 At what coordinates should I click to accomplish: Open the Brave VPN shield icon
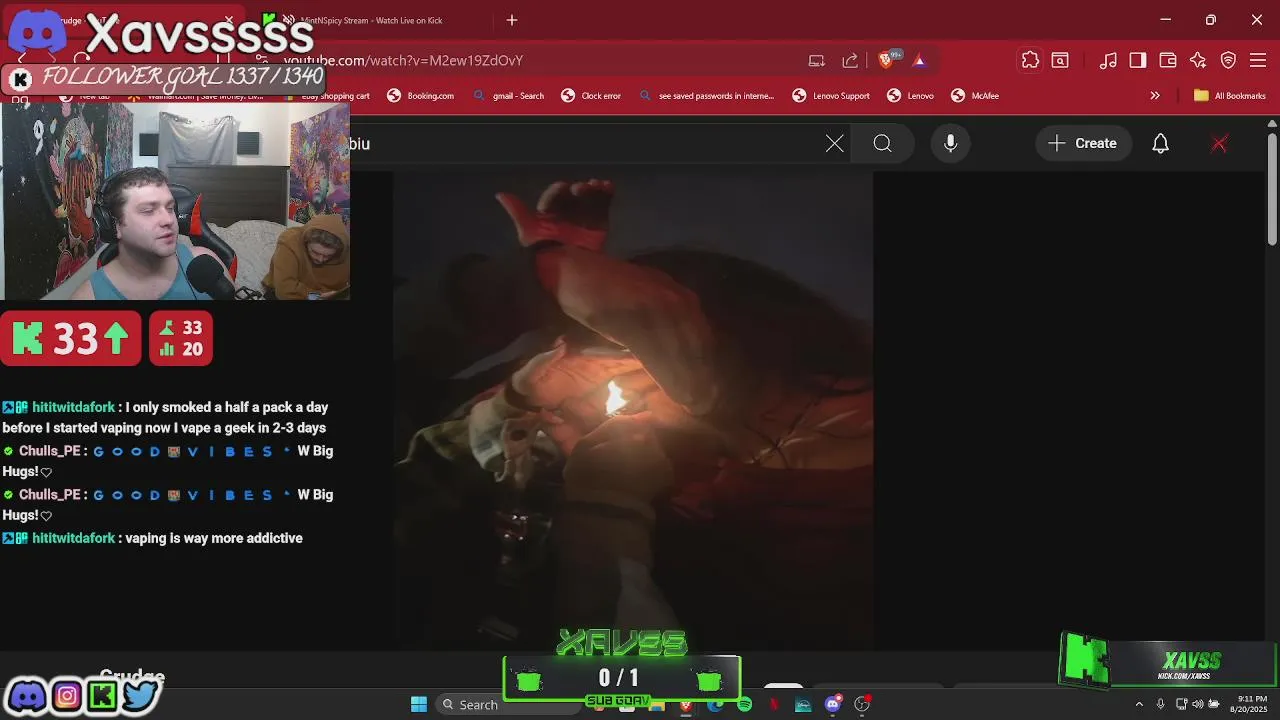[1228, 60]
